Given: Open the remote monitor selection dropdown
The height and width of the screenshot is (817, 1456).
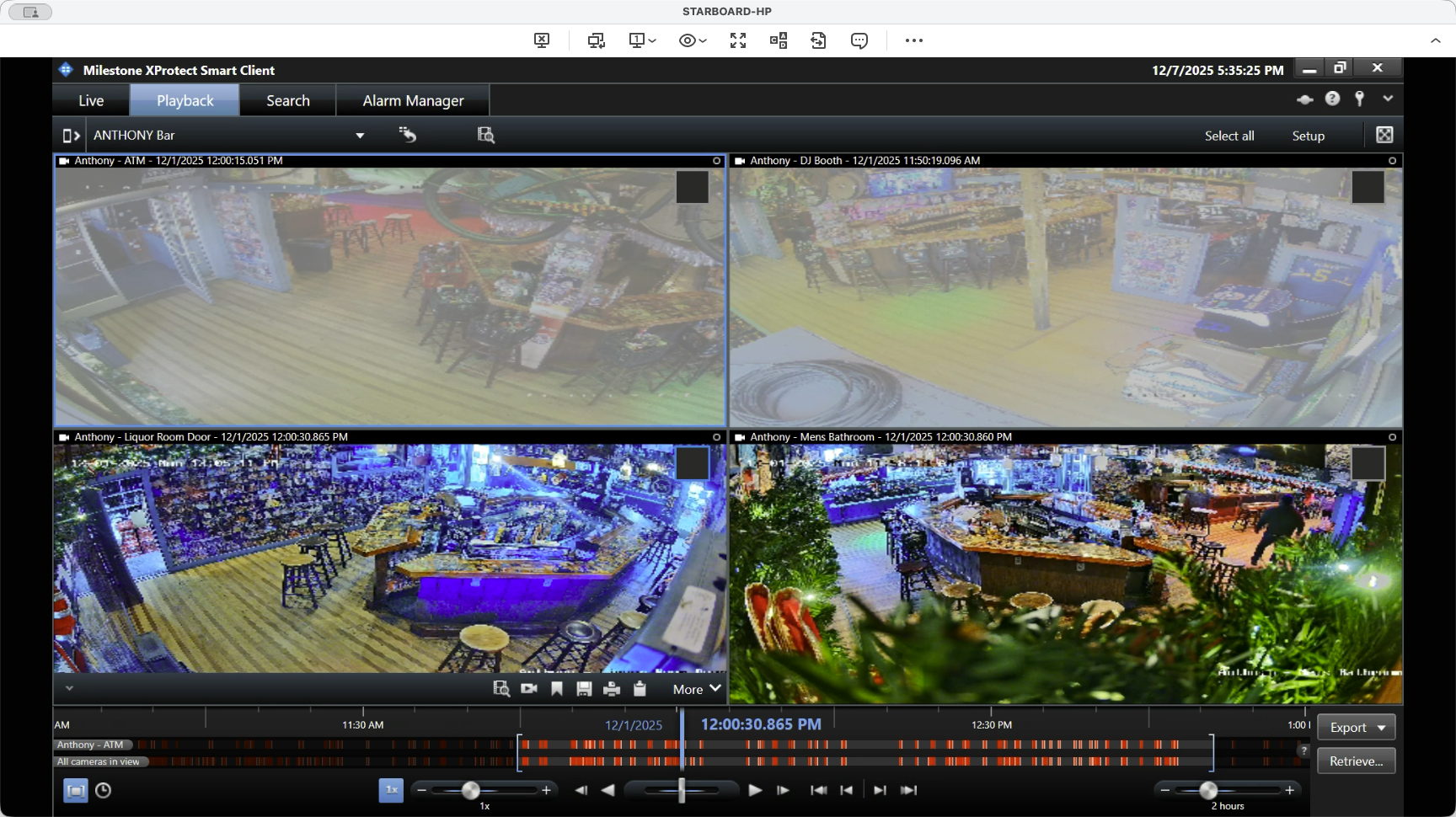Looking at the screenshot, I should tap(642, 40).
